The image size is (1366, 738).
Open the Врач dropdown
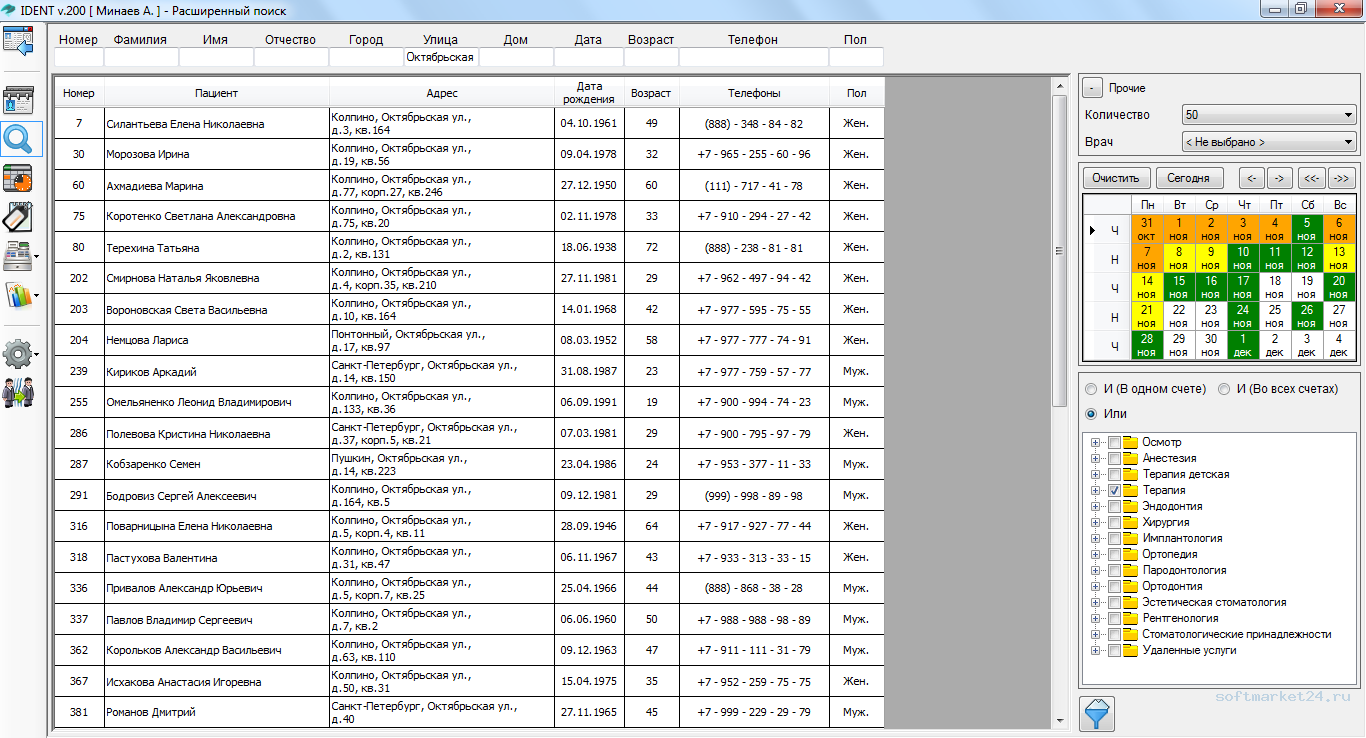[x=1268, y=142]
